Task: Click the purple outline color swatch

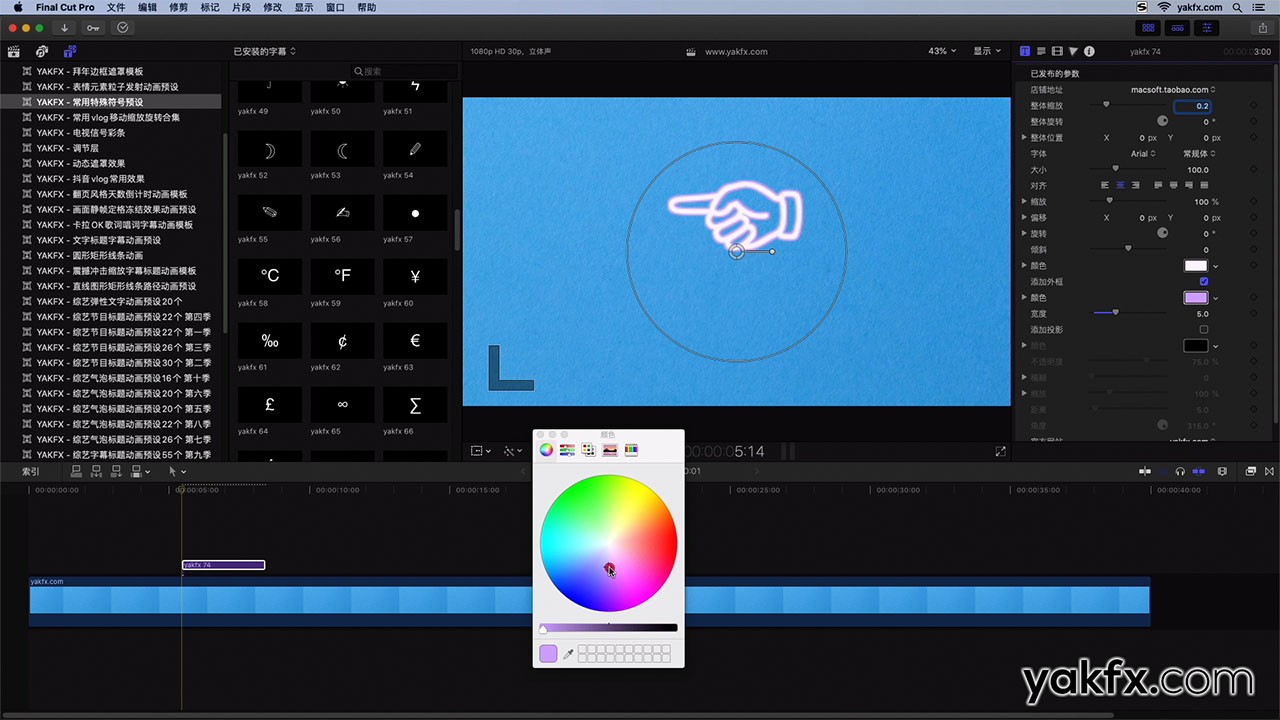Action: [1196, 298]
